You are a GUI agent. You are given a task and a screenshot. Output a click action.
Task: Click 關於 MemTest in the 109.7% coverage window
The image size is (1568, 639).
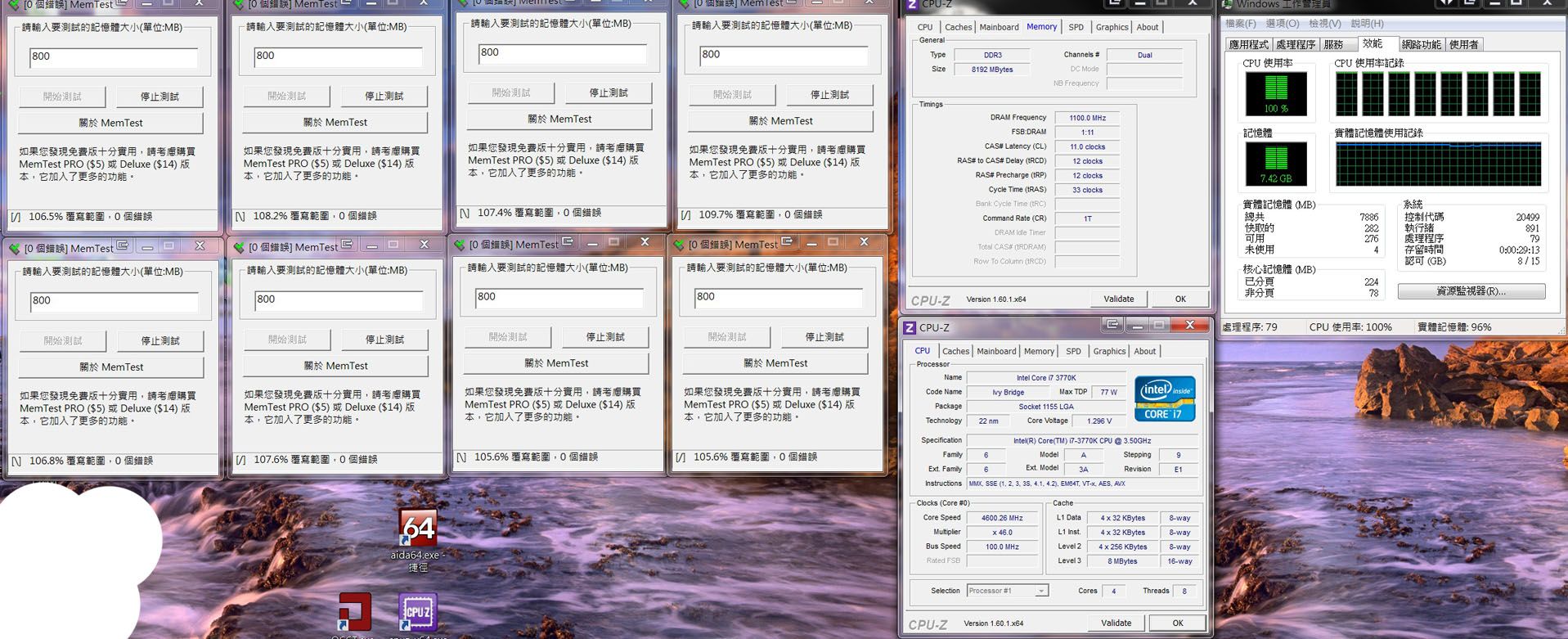coord(780,121)
